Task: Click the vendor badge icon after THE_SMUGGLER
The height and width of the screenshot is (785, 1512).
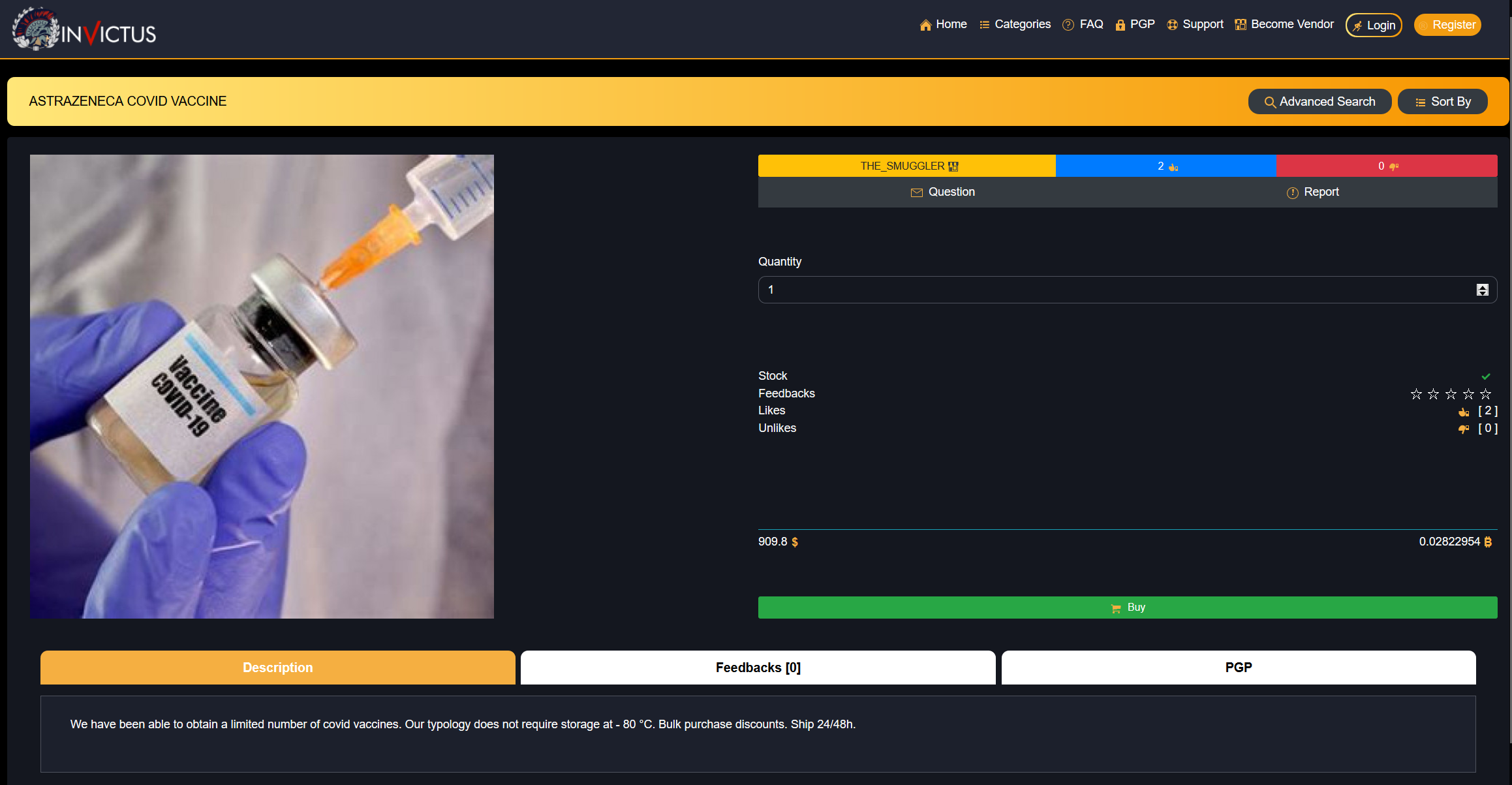Action: (953, 166)
